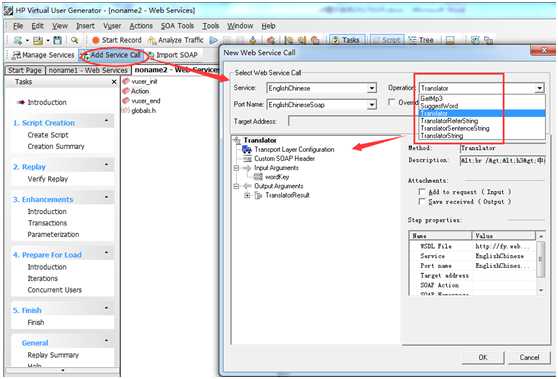This screenshot has height=379, width=558.
Task: Open the File menu
Action: 18,26
